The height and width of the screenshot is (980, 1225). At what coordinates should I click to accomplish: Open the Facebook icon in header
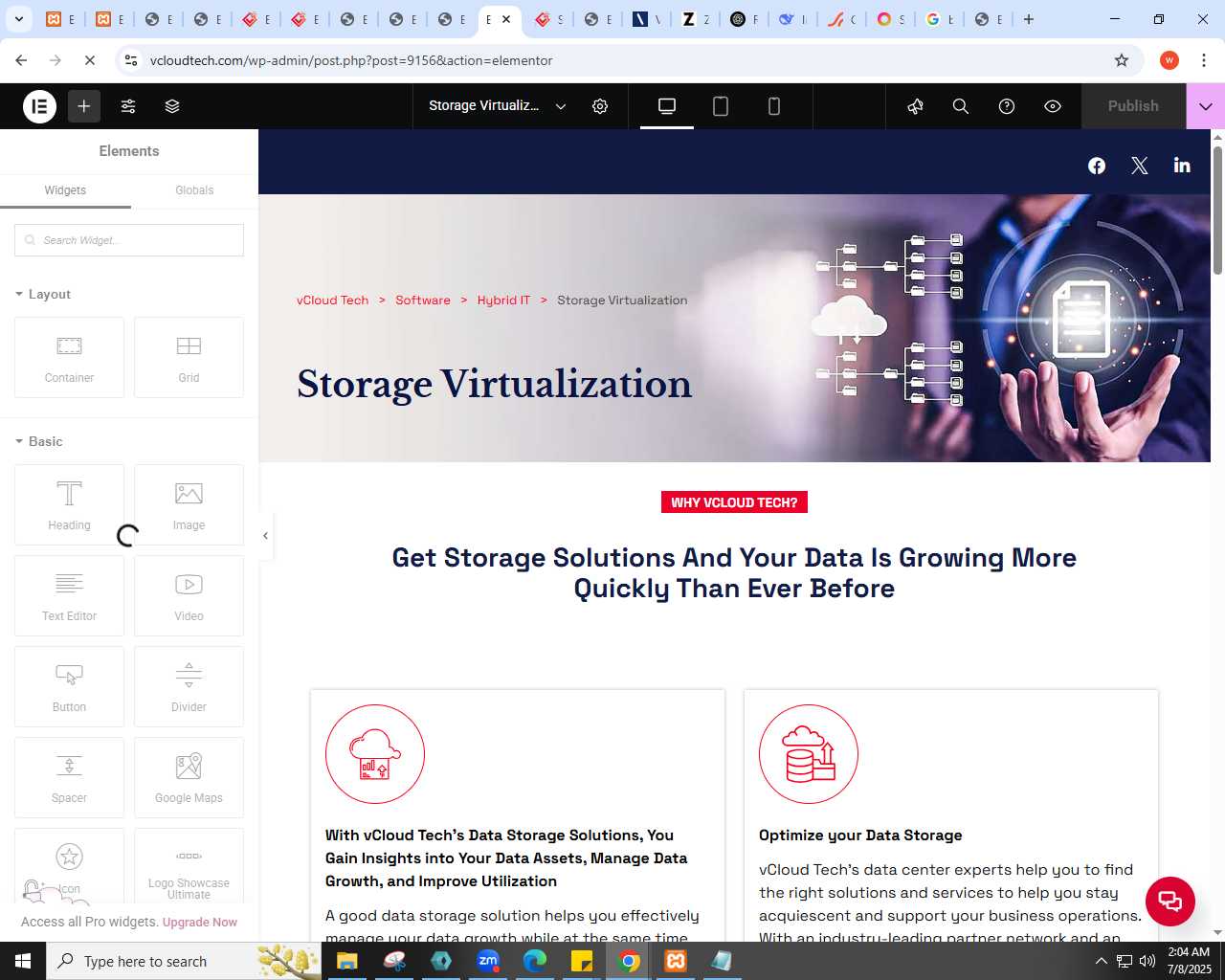[1097, 166]
